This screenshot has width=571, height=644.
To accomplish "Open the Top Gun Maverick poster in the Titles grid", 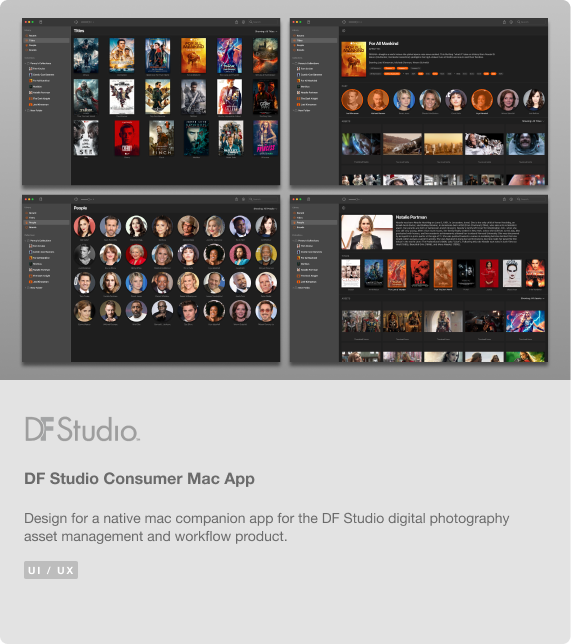I will coord(157,97).
